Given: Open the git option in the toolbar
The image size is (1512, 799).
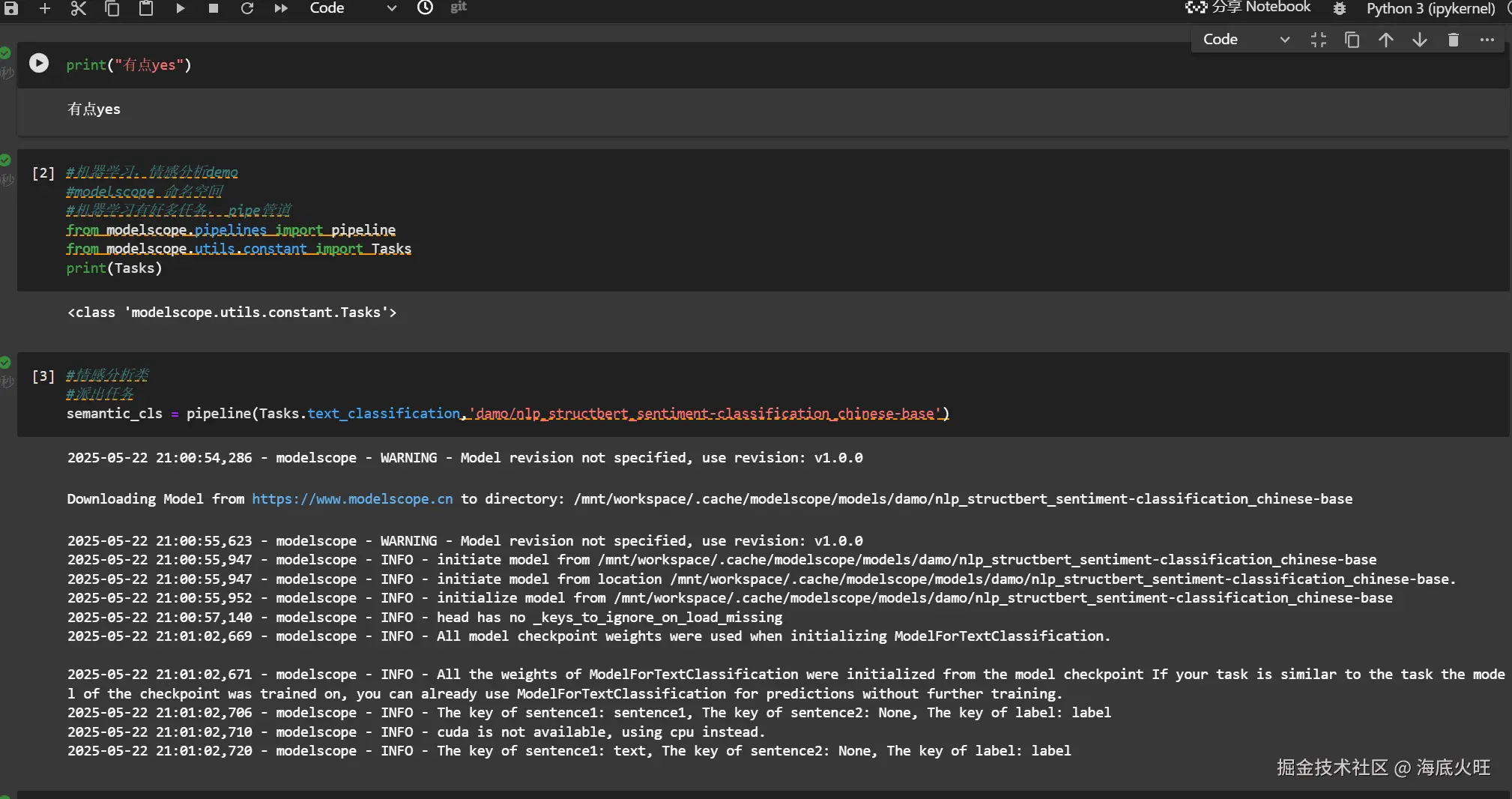Looking at the screenshot, I should [x=459, y=7].
